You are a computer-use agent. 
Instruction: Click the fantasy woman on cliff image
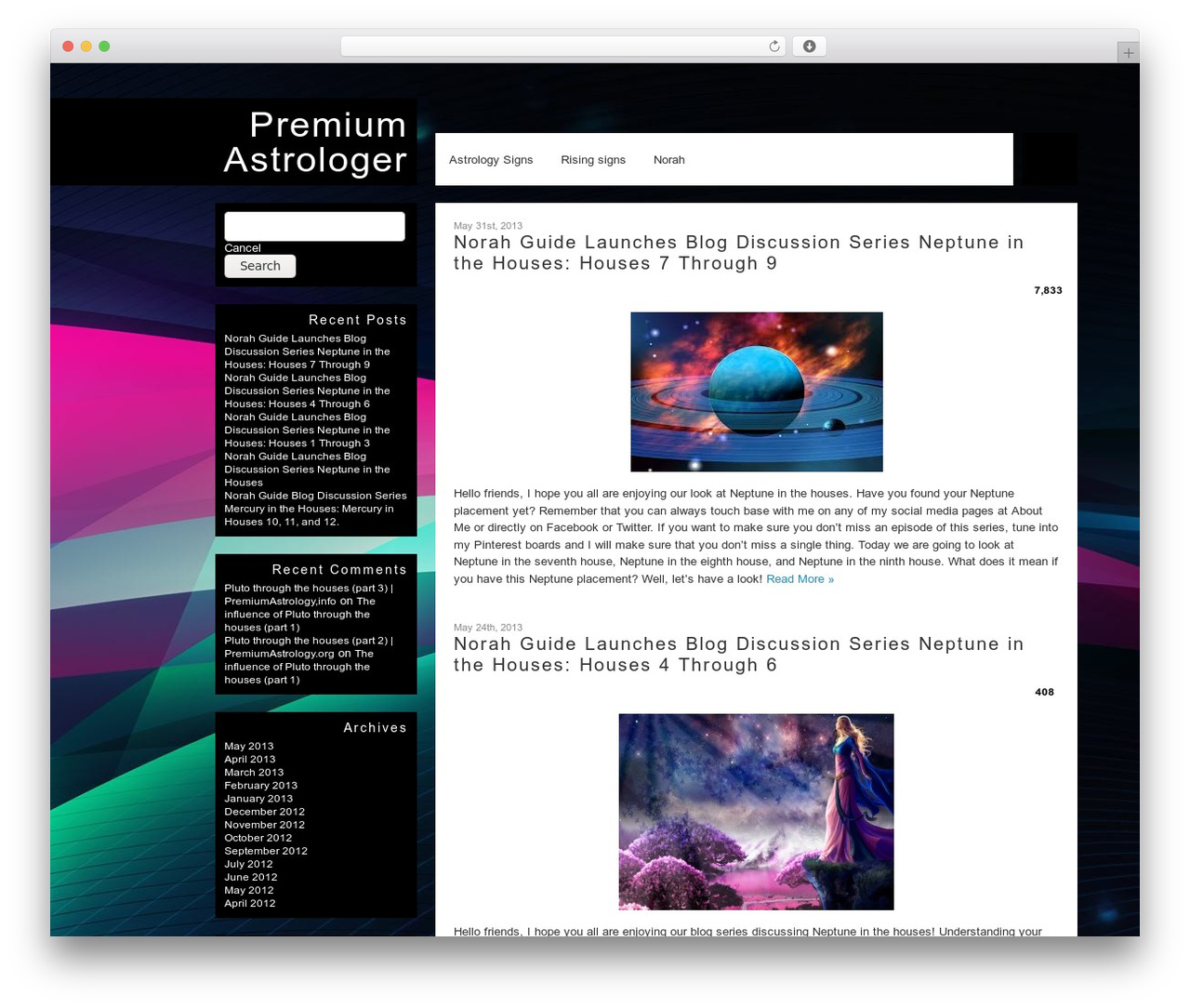click(x=757, y=812)
